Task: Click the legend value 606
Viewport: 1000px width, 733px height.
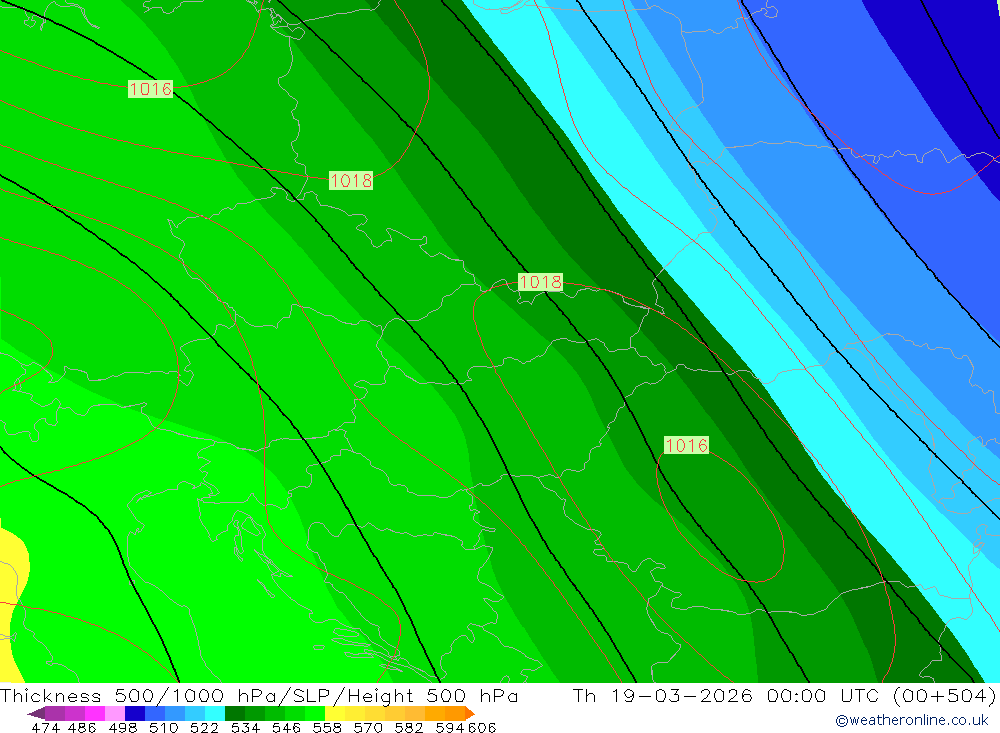Action: [x=482, y=727]
